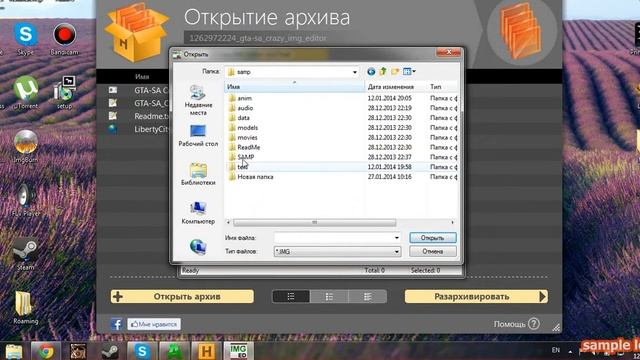Expand the Тип файлов dropdown
The height and width of the screenshot is (360, 640).
click(397, 252)
